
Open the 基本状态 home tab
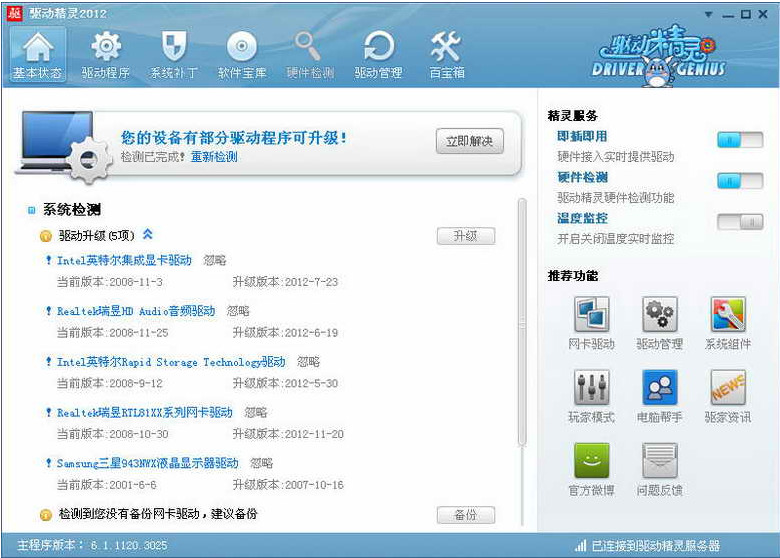pyautogui.click(x=38, y=54)
